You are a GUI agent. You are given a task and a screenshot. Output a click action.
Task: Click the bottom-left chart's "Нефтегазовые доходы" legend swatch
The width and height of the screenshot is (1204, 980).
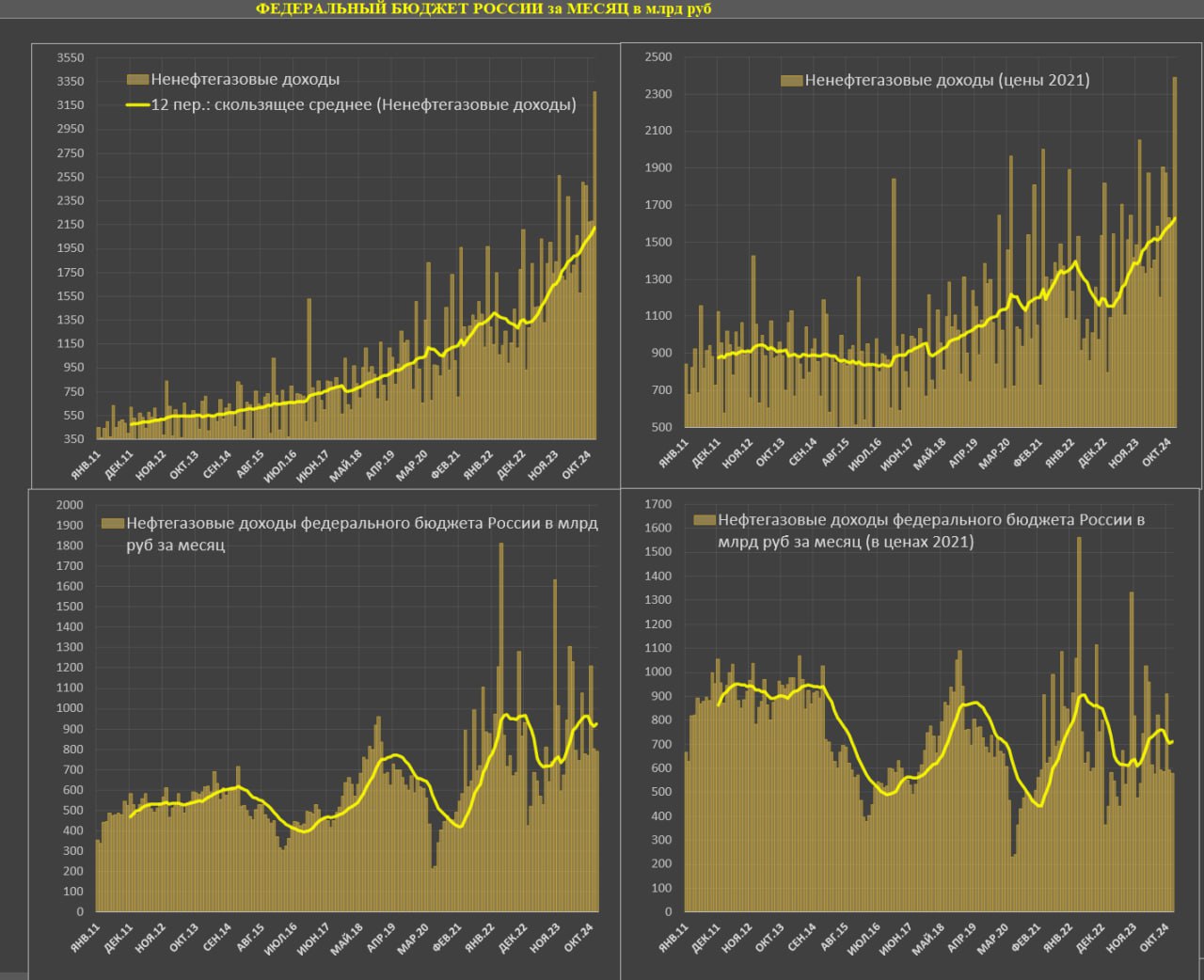113,524
